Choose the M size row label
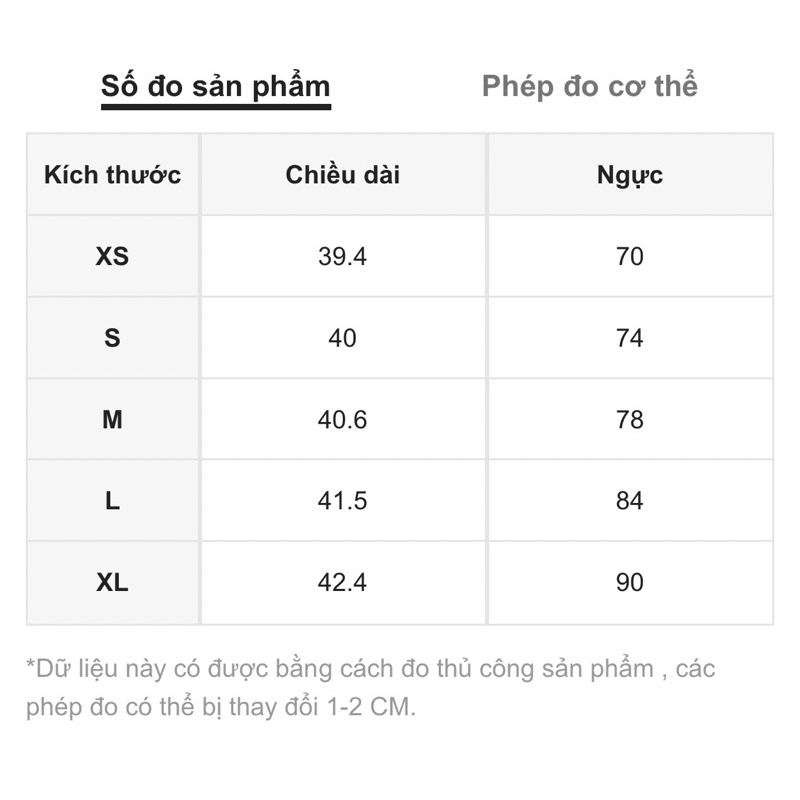This screenshot has width=800, height=800. click(113, 420)
